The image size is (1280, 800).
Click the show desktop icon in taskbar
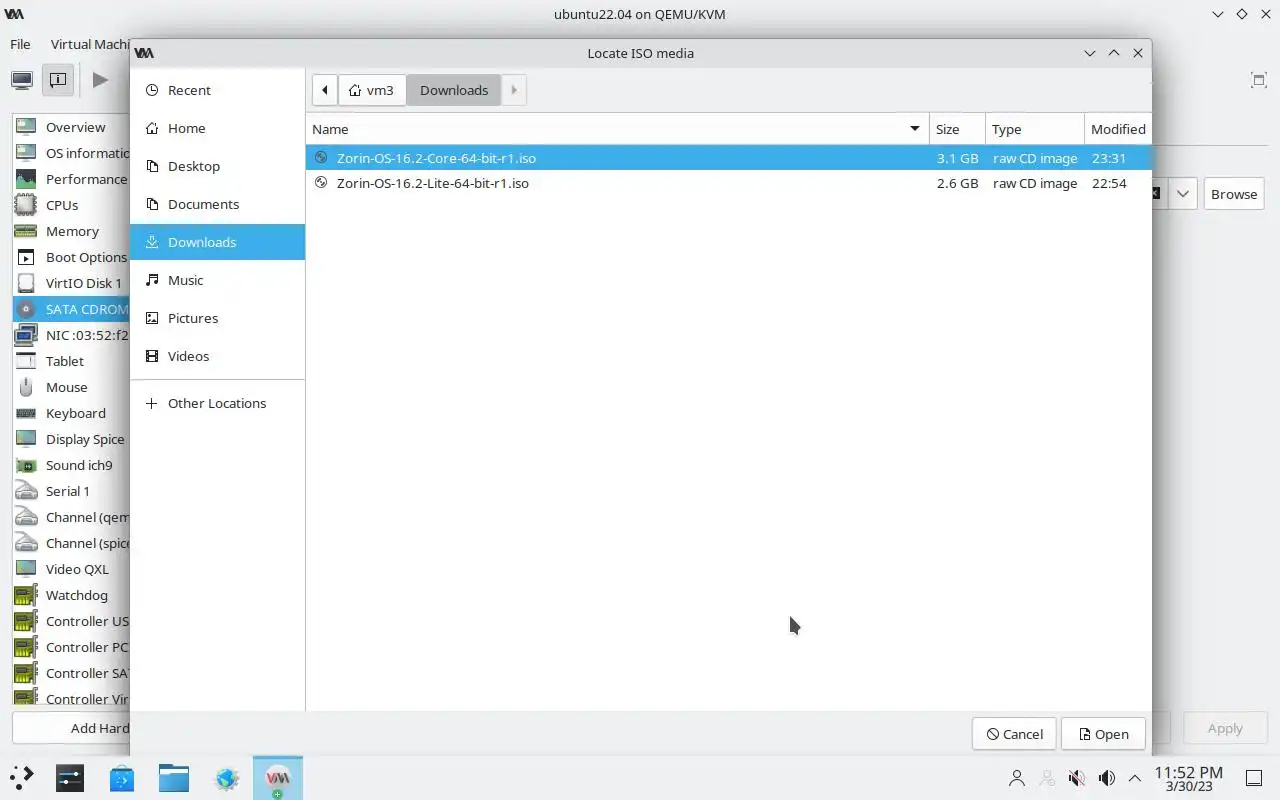(1254, 778)
